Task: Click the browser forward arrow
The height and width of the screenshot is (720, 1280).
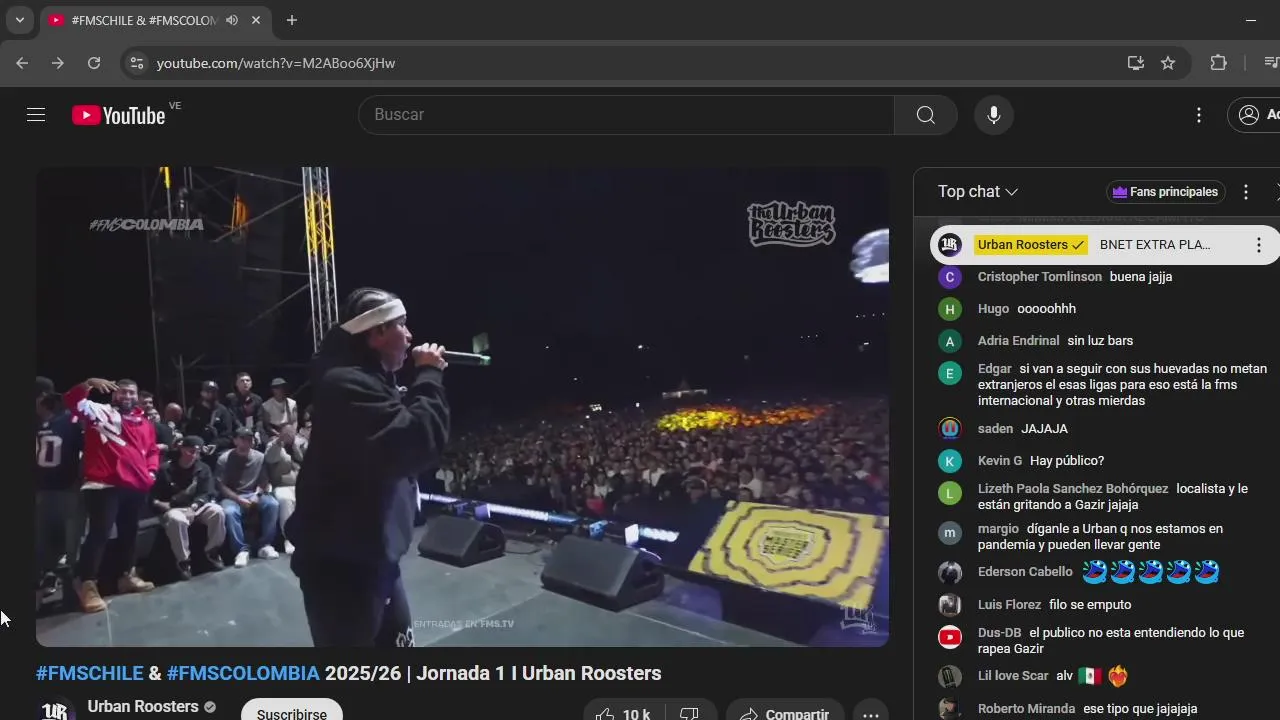Action: pyautogui.click(x=58, y=63)
